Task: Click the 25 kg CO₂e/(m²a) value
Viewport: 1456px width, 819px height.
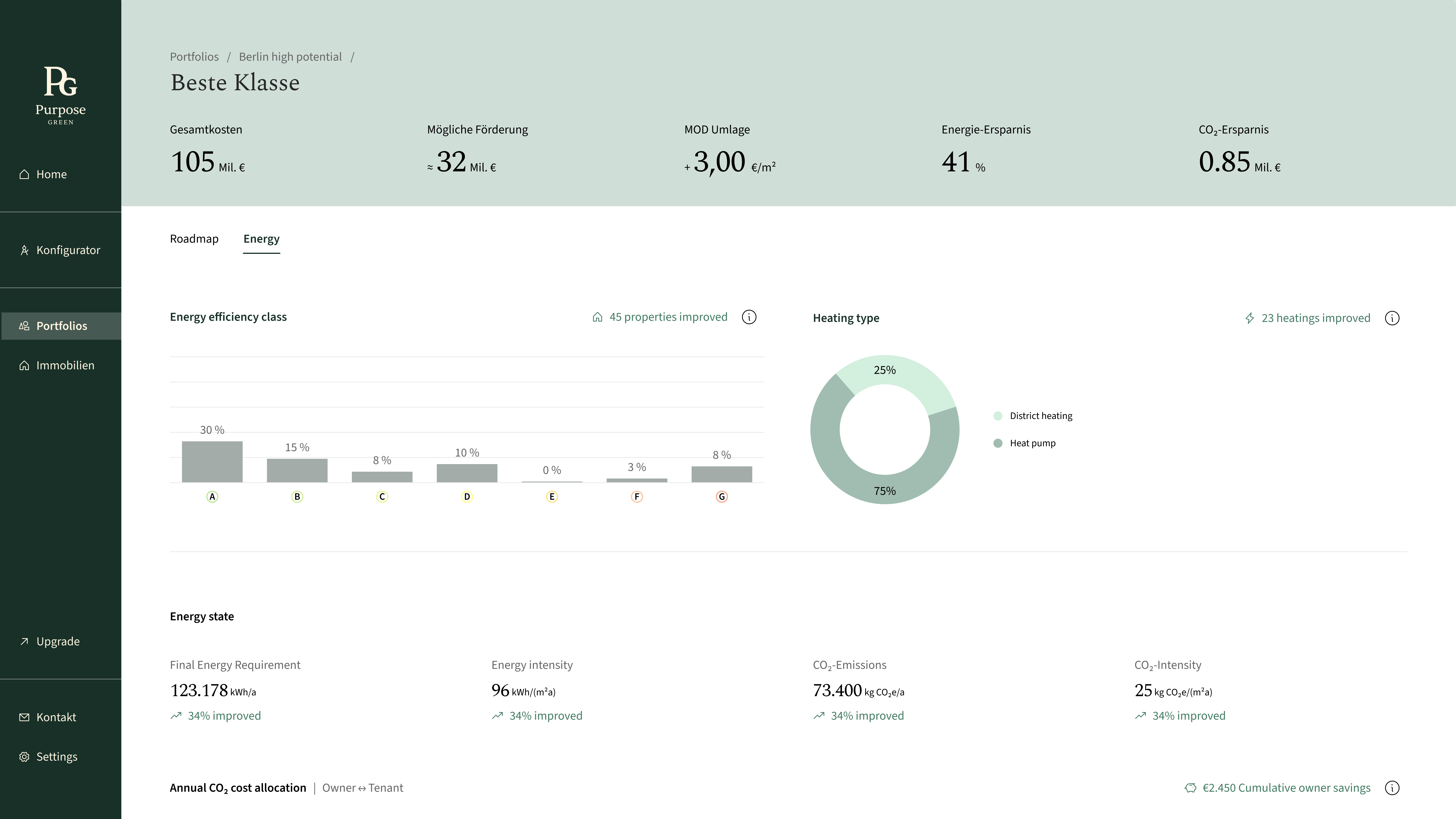Action: (1173, 691)
